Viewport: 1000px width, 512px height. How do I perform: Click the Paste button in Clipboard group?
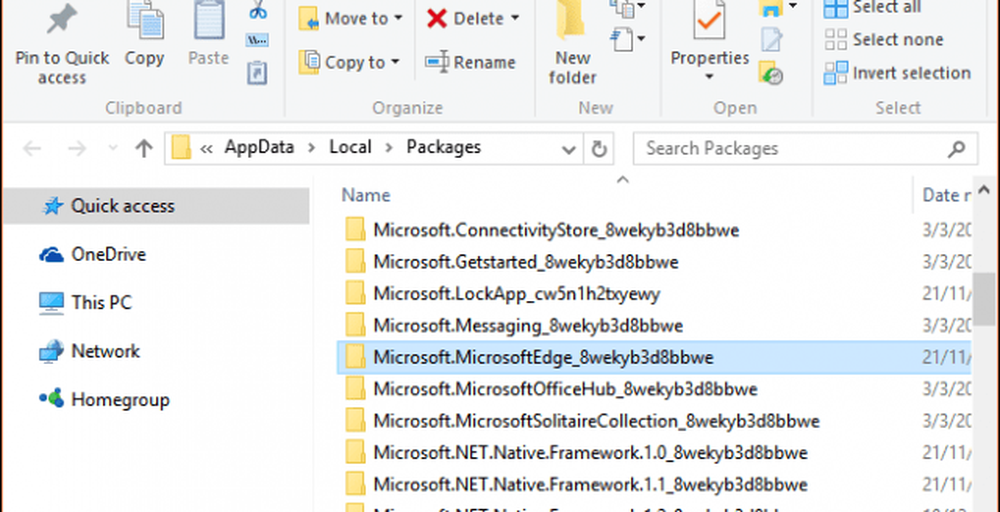click(209, 35)
